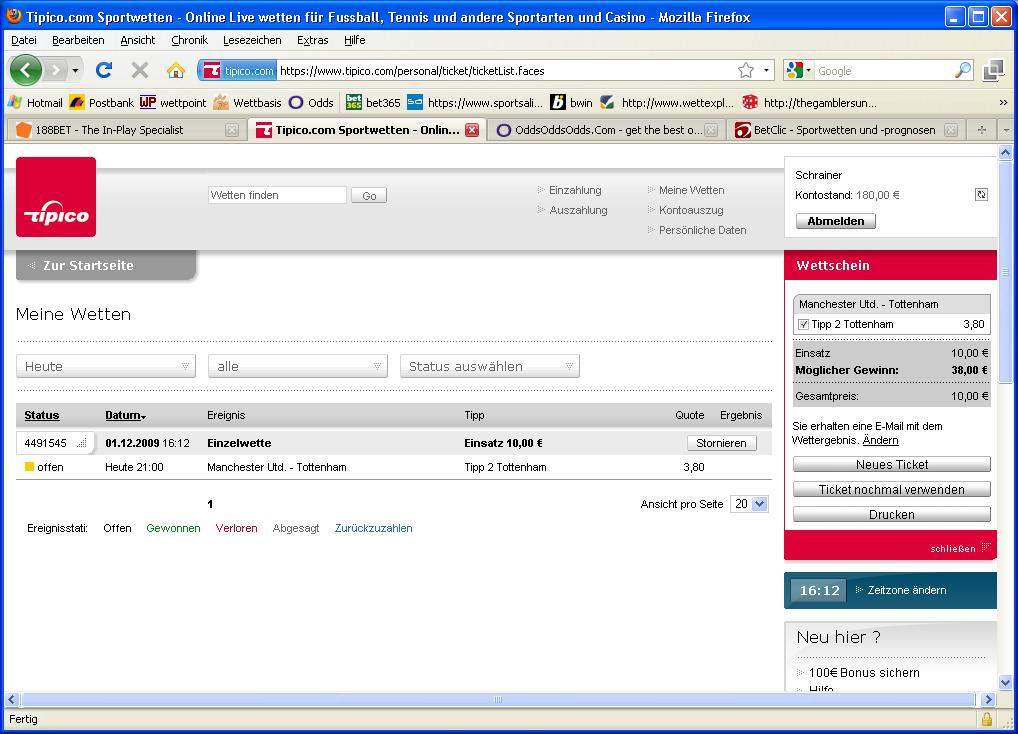The width and height of the screenshot is (1018, 734).
Task: Open the Ansicht menu
Action: [138, 40]
